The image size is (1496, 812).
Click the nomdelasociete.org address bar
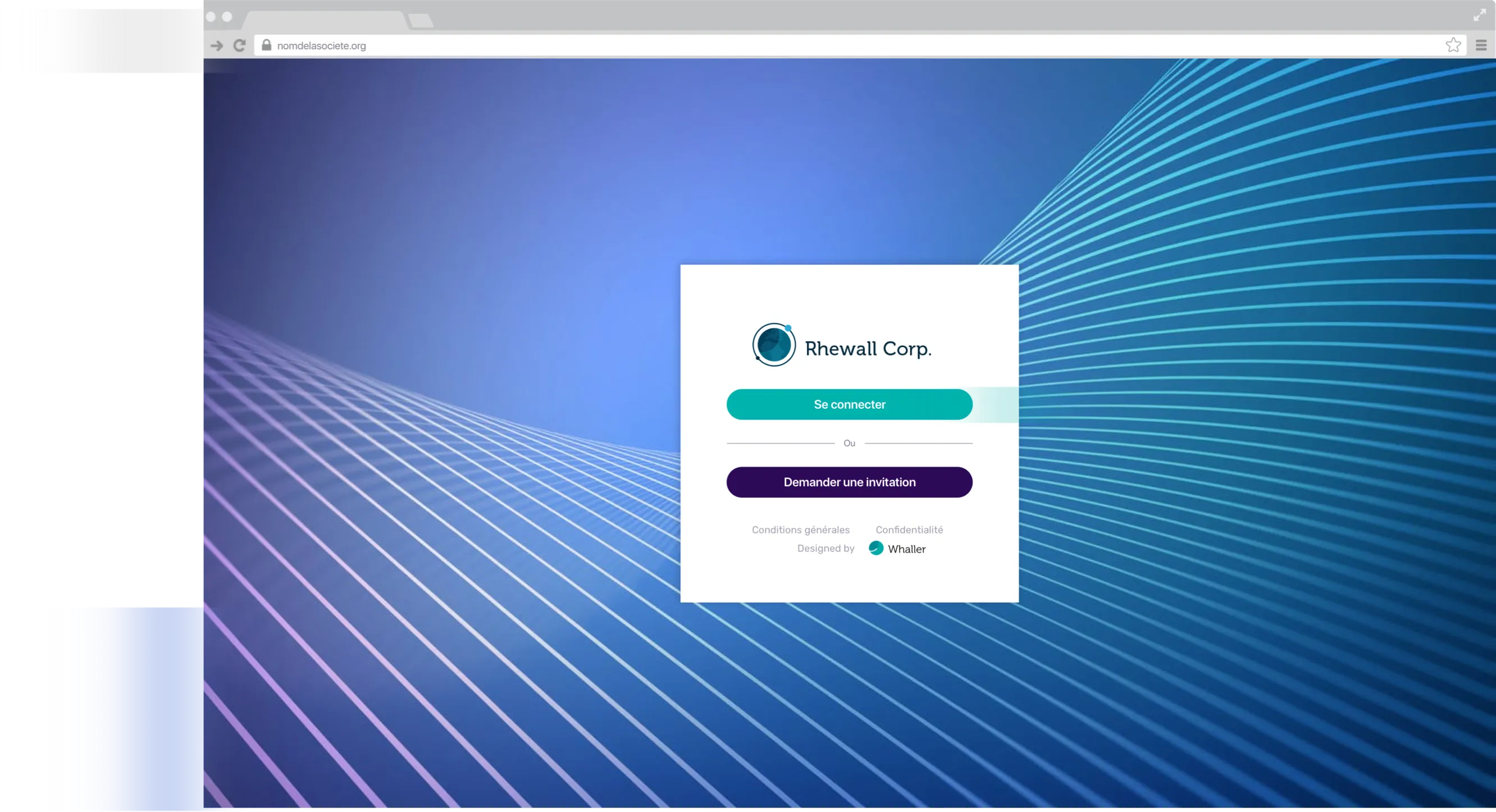860,45
